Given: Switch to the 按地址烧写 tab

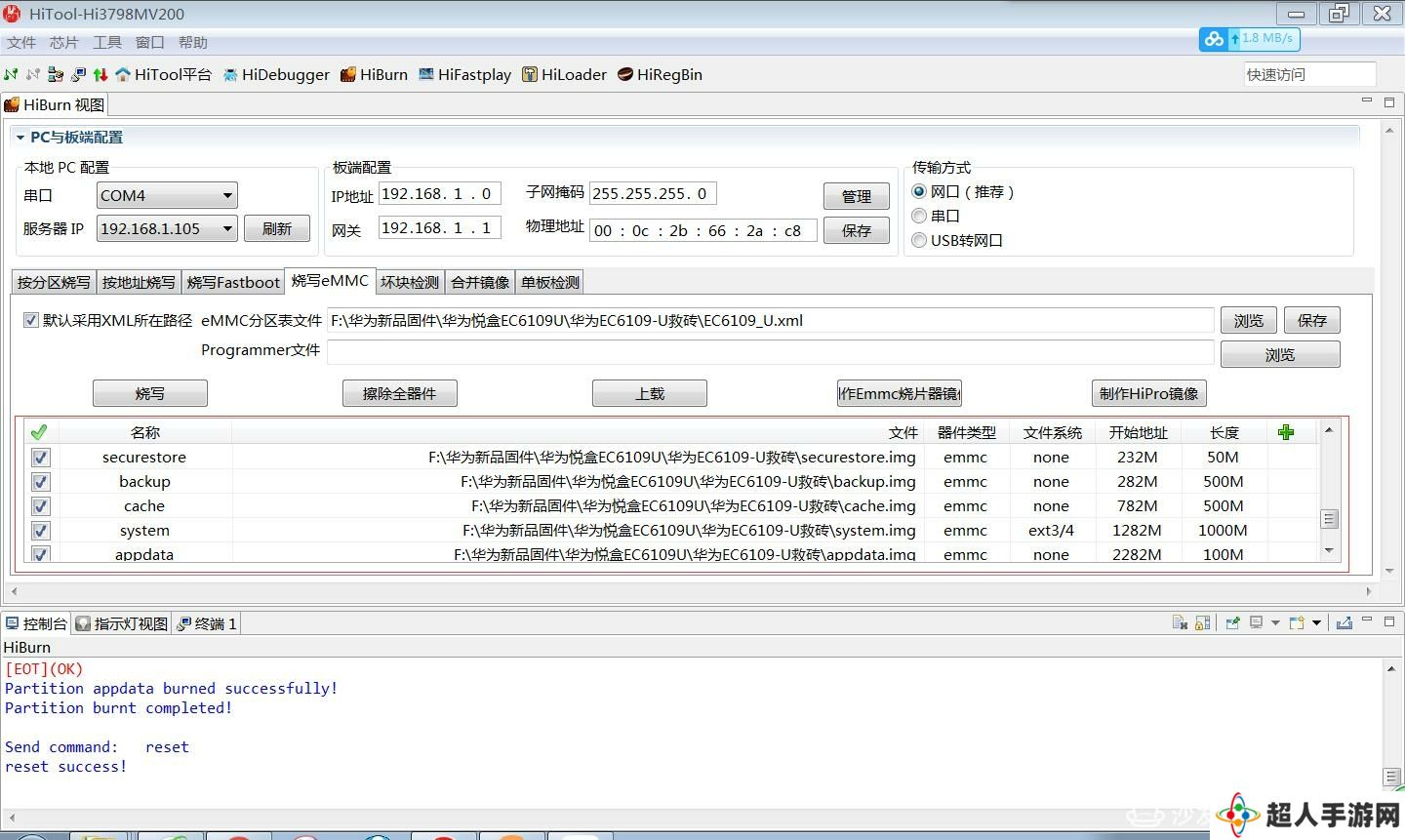Looking at the screenshot, I should 139,282.
